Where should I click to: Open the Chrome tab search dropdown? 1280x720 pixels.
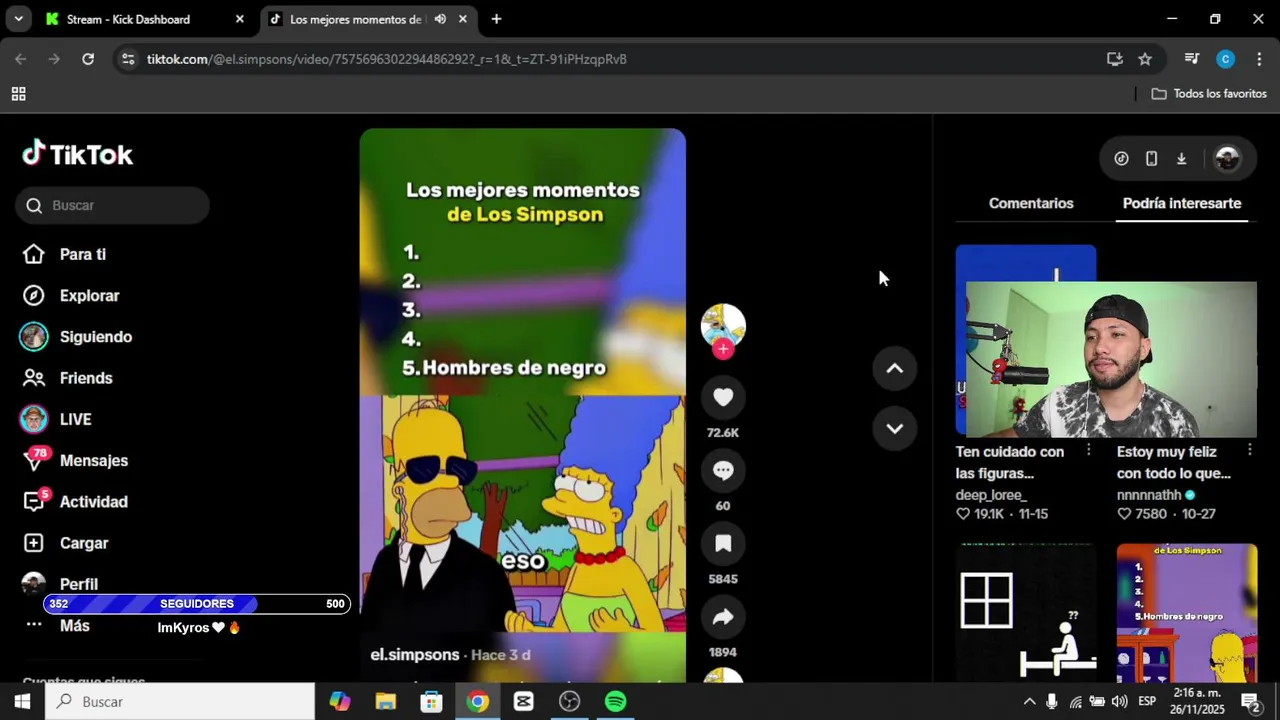click(18, 19)
